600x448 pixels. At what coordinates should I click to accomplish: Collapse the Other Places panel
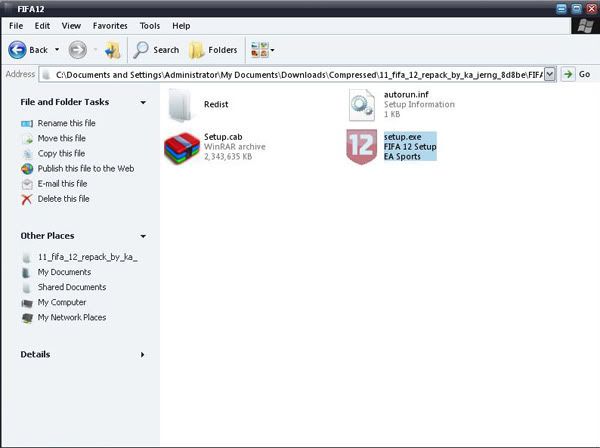click(143, 236)
